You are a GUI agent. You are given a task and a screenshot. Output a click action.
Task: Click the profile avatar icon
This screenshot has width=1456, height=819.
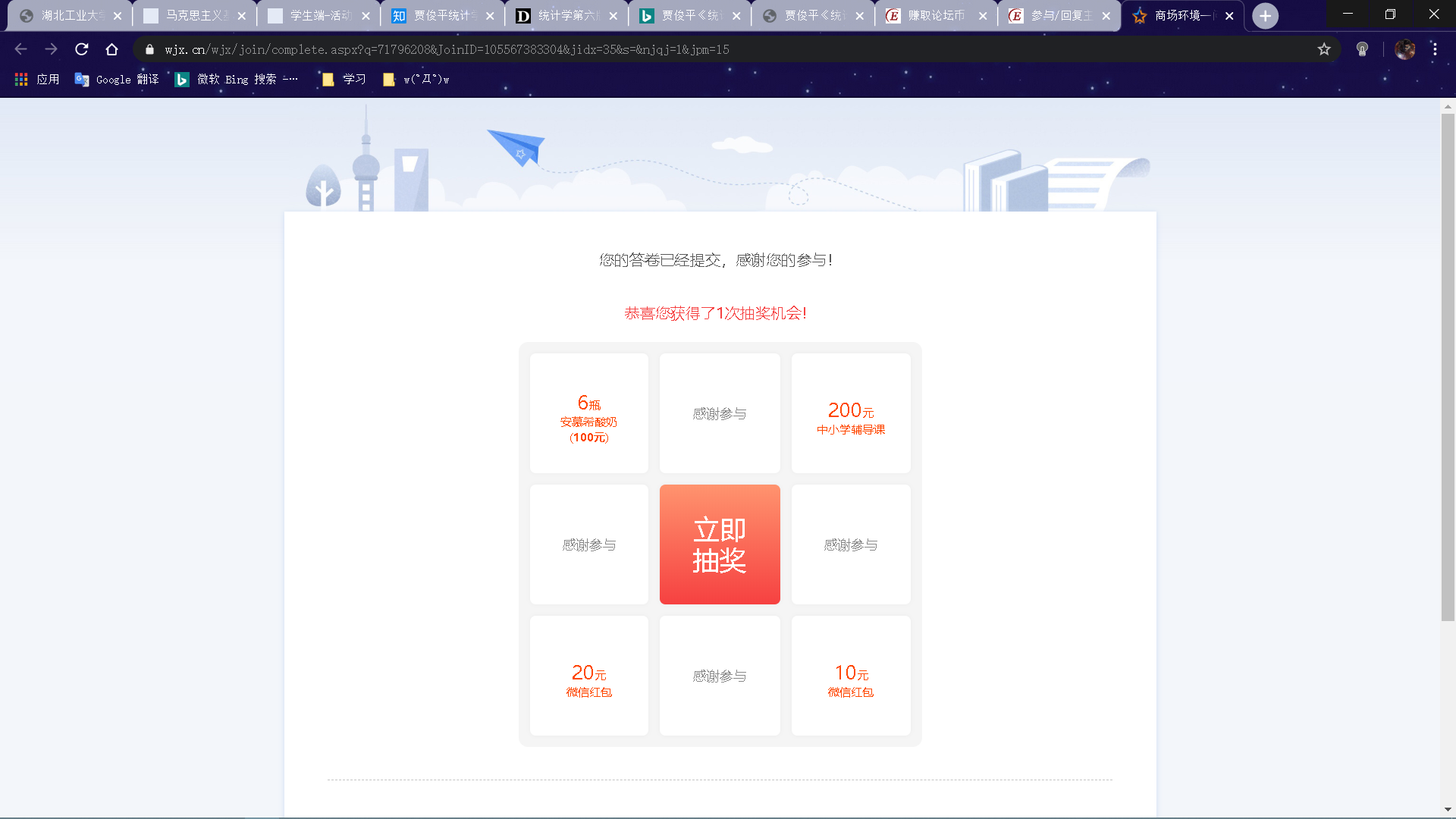(1404, 49)
